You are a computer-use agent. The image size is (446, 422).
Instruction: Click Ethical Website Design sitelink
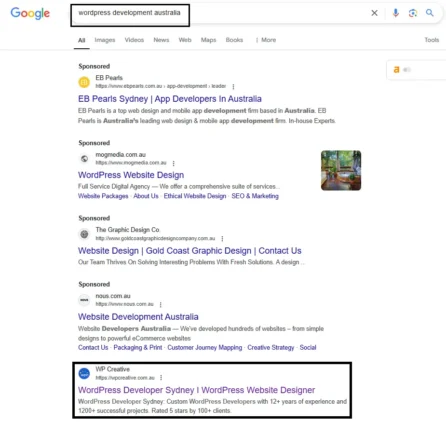[x=195, y=196]
